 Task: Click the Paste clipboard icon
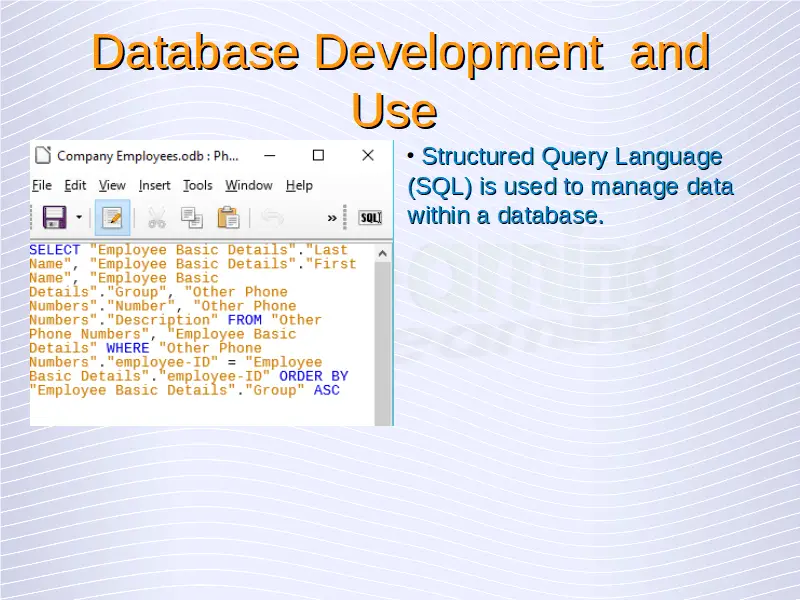pos(228,218)
